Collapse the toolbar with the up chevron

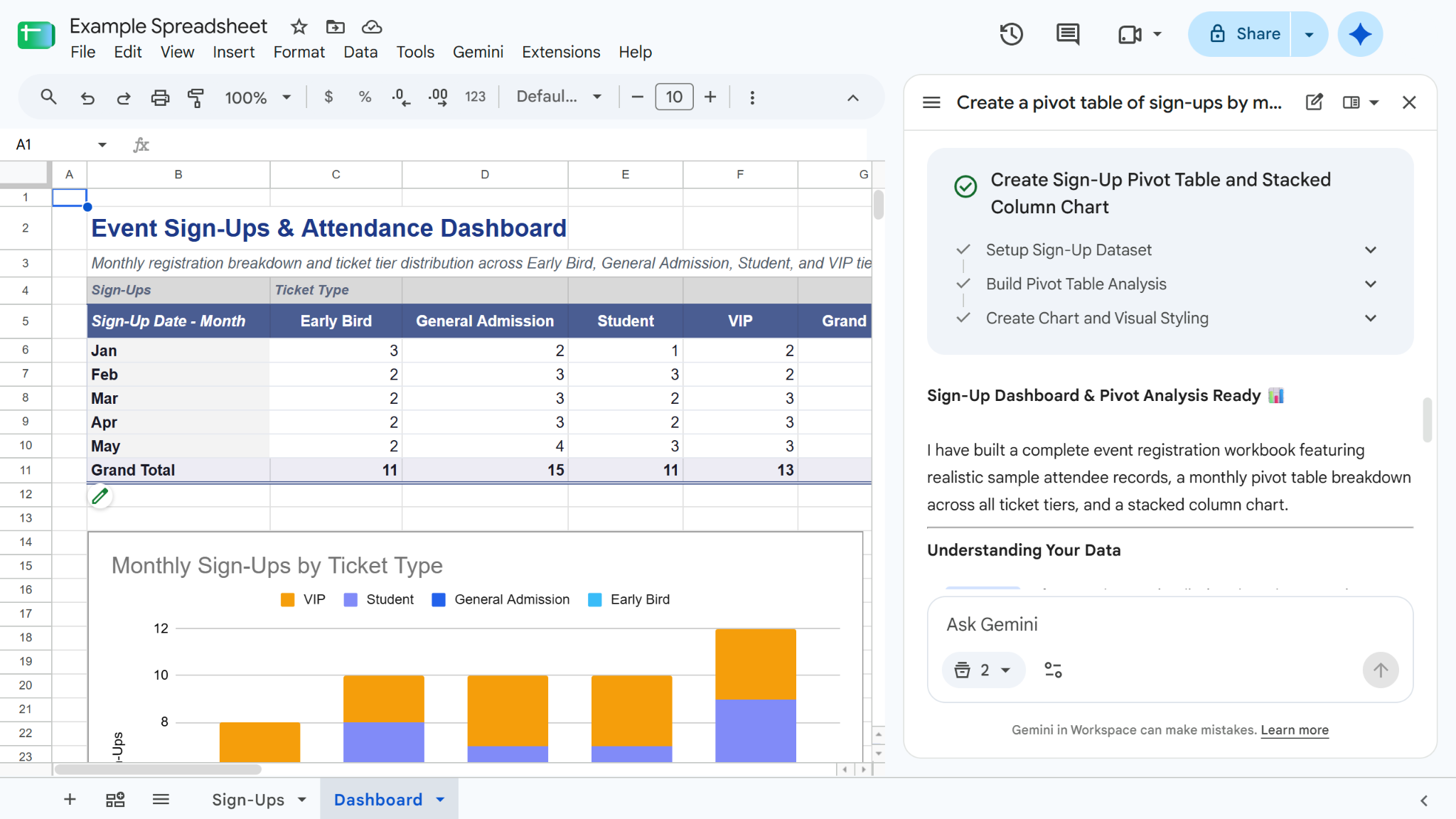(x=853, y=97)
